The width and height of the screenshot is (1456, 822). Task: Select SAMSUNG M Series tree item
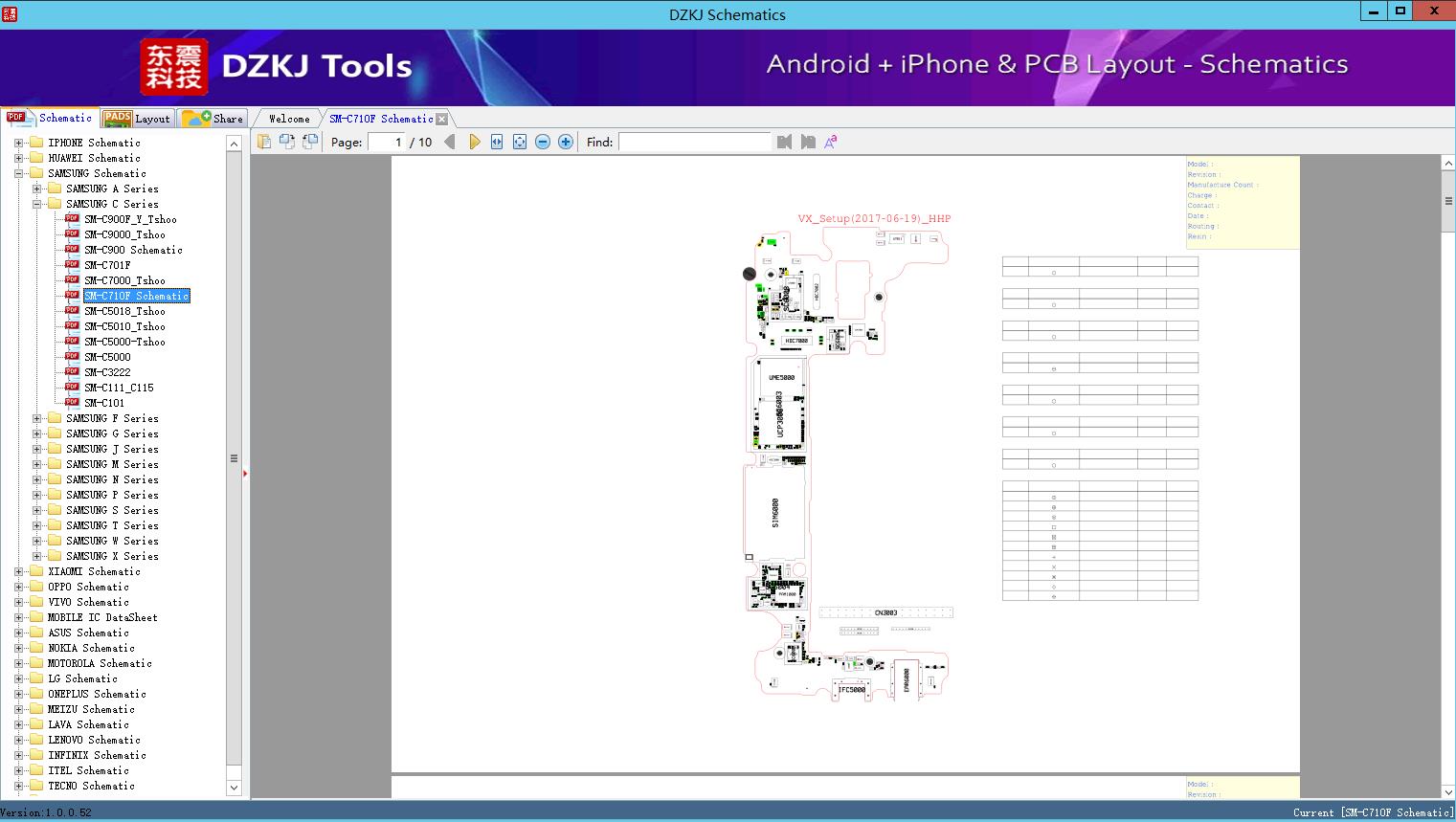click(x=112, y=464)
